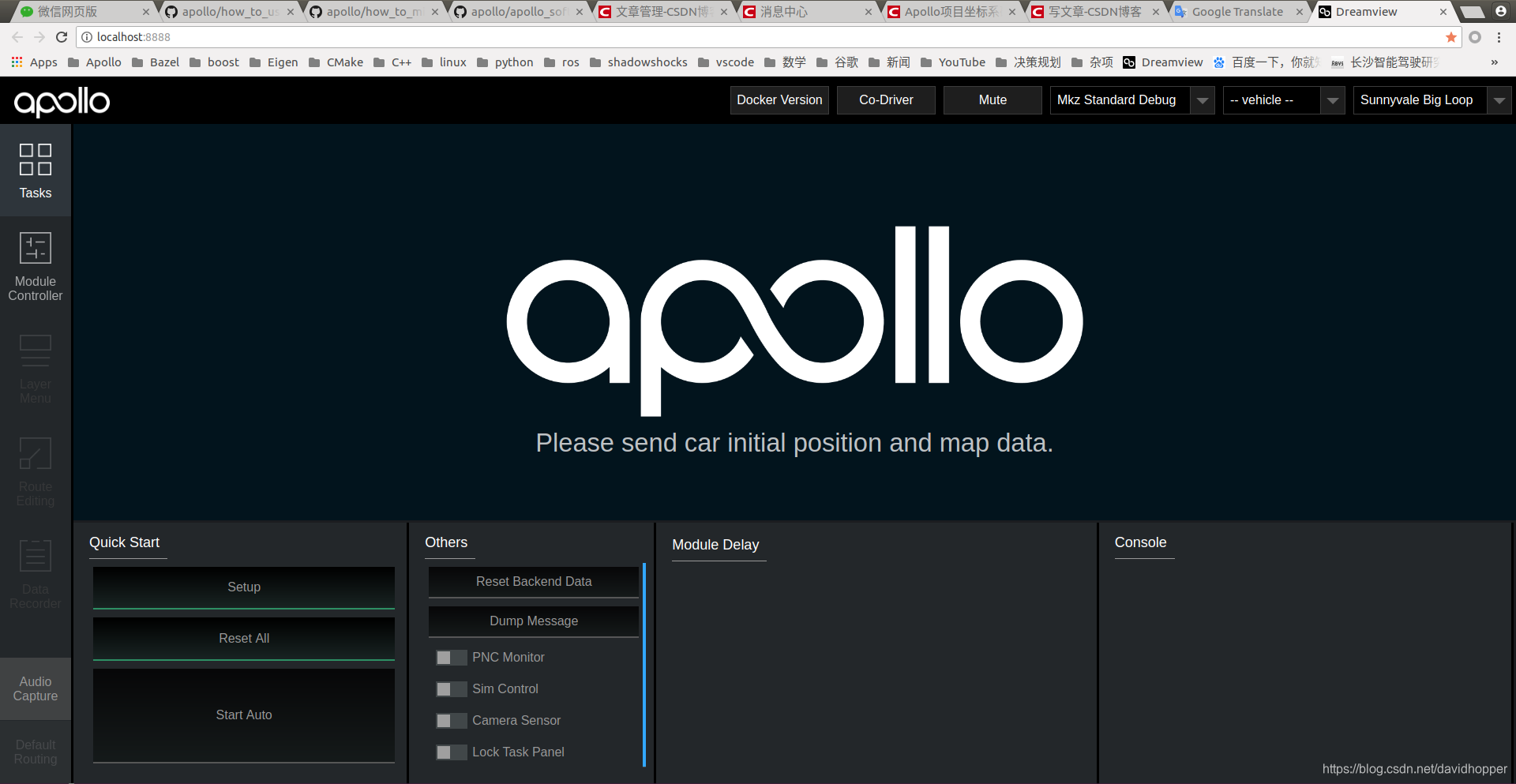Click the Setup quick start button
The width and height of the screenshot is (1516, 784).
[244, 587]
